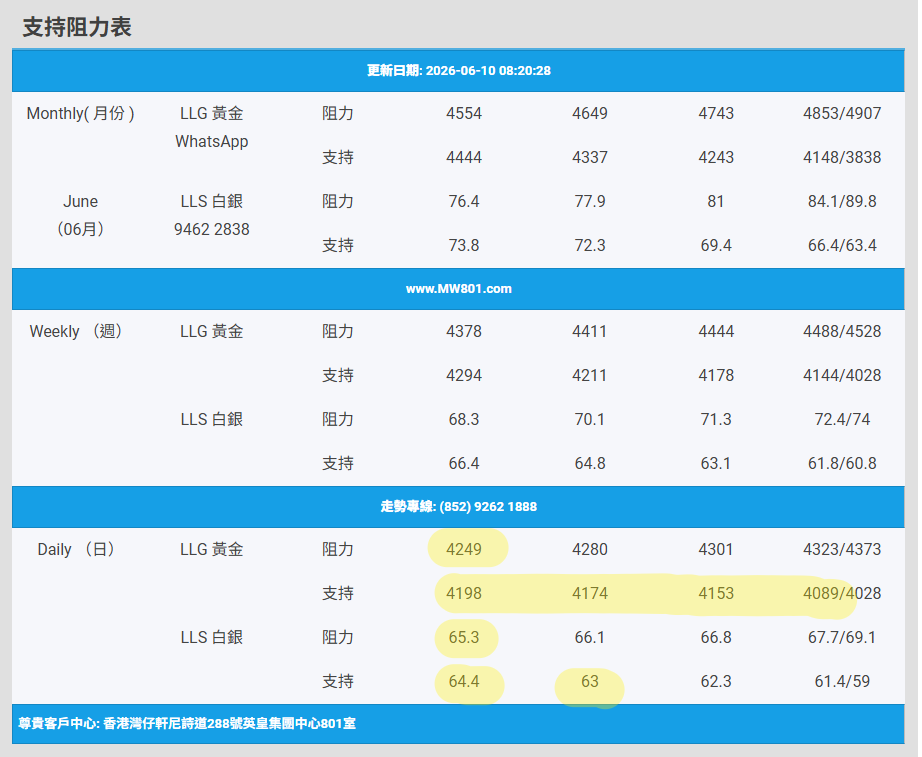
Task: Click the WhatsApp text under LLG 黃金
Action: (212, 142)
